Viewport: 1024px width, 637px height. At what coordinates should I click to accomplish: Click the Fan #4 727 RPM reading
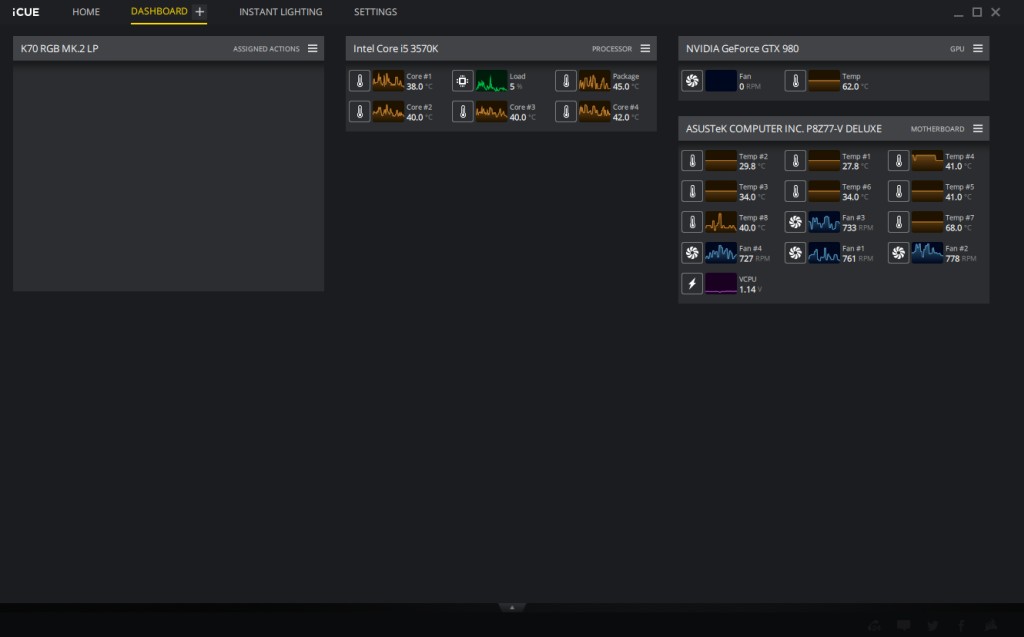tap(754, 259)
